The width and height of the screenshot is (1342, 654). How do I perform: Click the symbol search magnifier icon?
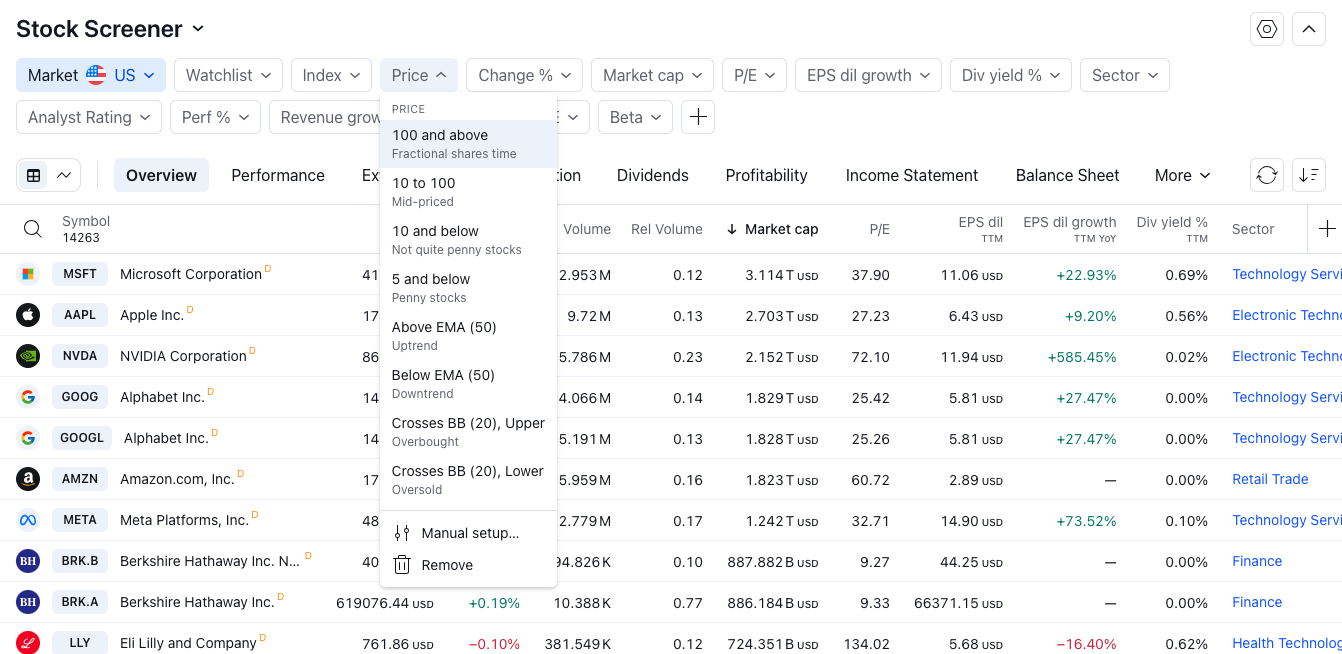click(x=33, y=229)
